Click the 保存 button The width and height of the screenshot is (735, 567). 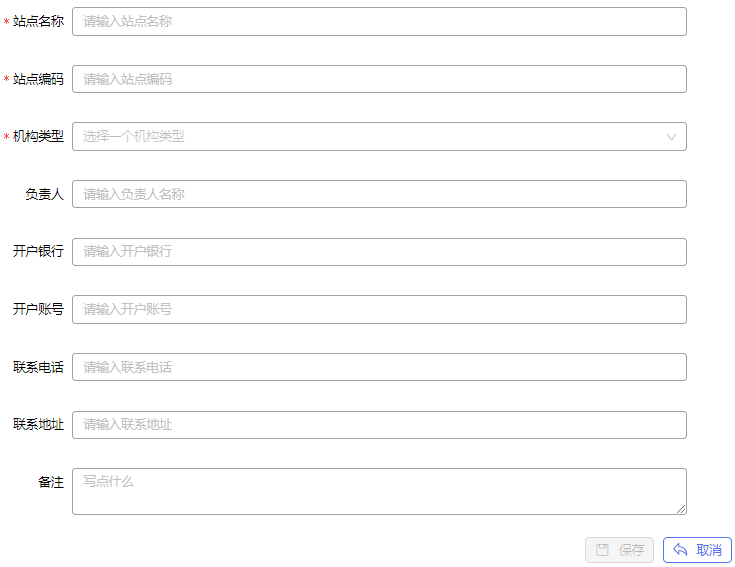619,550
